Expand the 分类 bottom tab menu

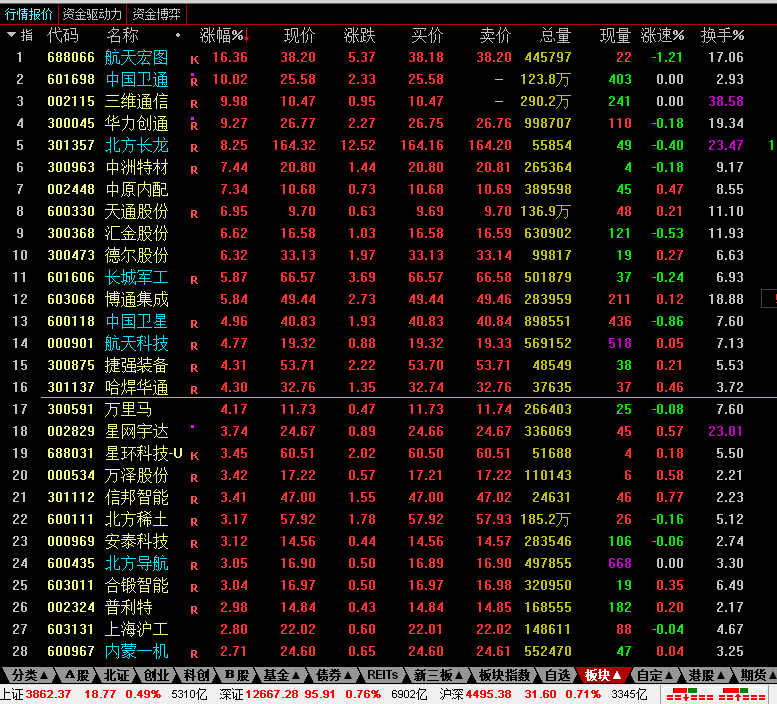pos(44,675)
